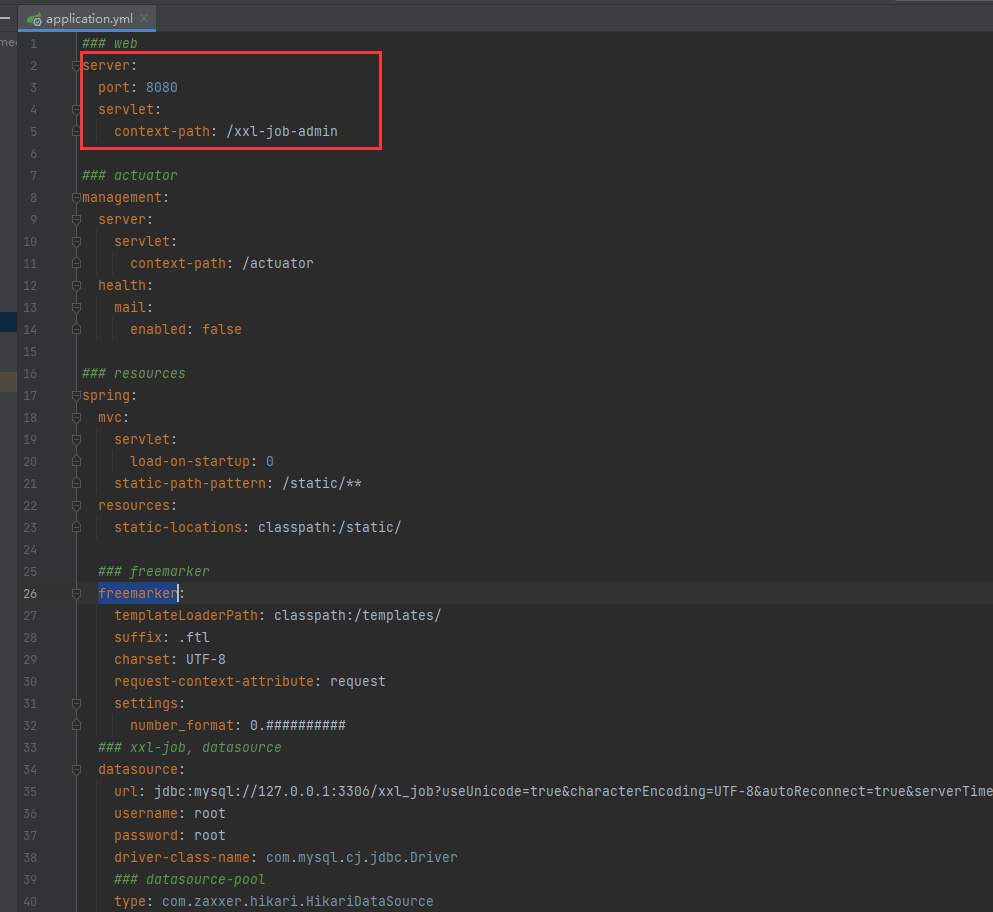The height and width of the screenshot is (912, 993).
Task: Fold the datasource block on line 34
Action: pos(76,769)
